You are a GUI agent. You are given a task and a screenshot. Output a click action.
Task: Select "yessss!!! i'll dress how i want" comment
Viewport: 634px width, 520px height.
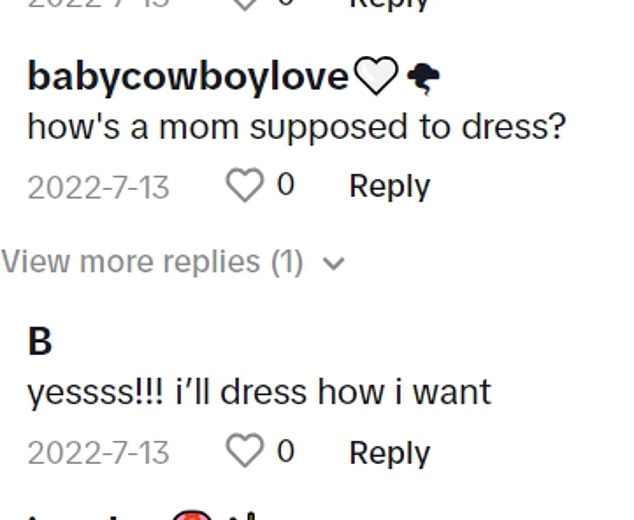(x=259, y=392)
